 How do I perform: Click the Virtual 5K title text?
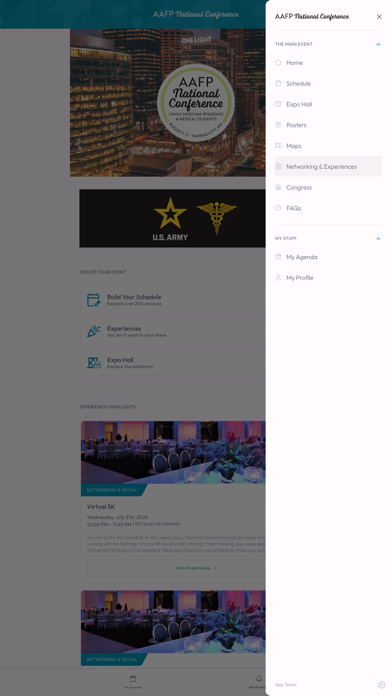pyautogui.click(x=101, y=506)
